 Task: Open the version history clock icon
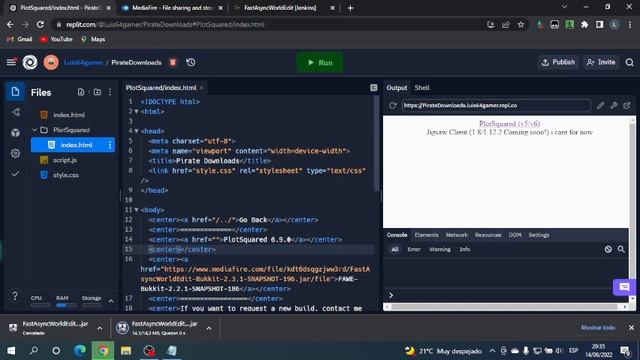[x=191, y=62]
